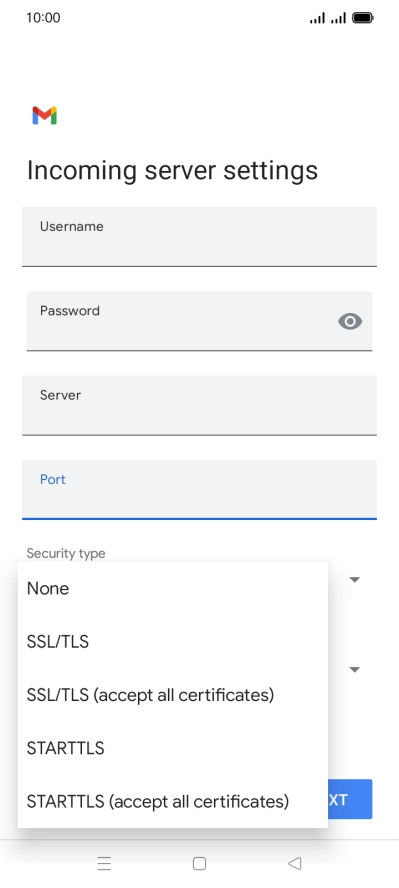Focus the Password input field

tap(199, 321)
